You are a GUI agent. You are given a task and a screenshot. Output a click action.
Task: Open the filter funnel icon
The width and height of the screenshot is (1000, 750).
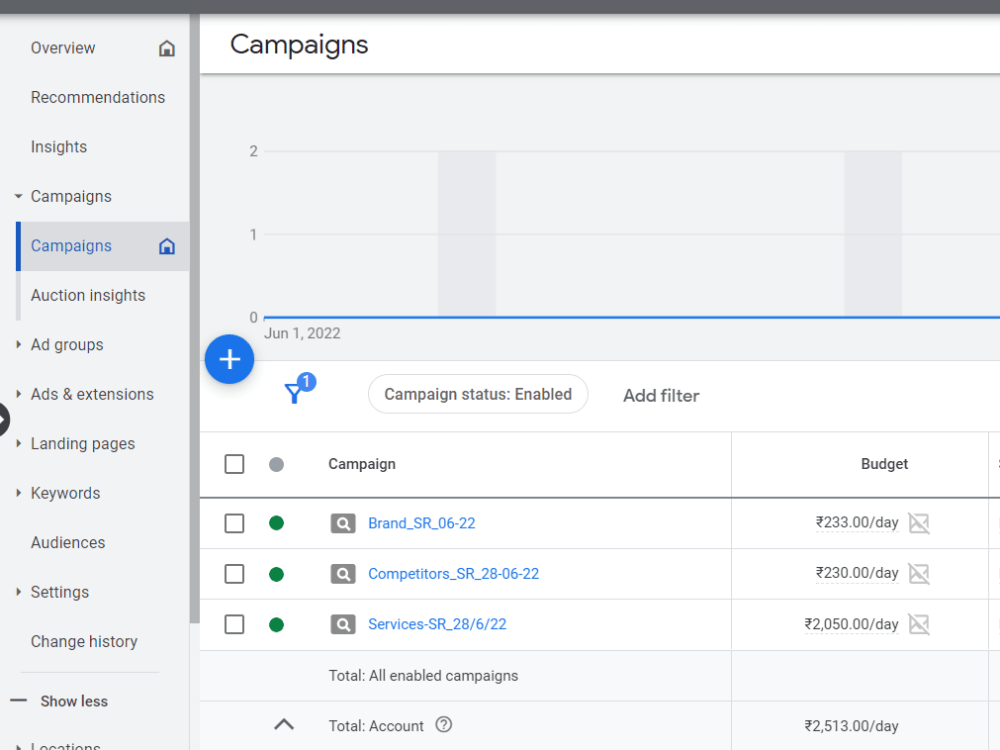click(294, 393)
